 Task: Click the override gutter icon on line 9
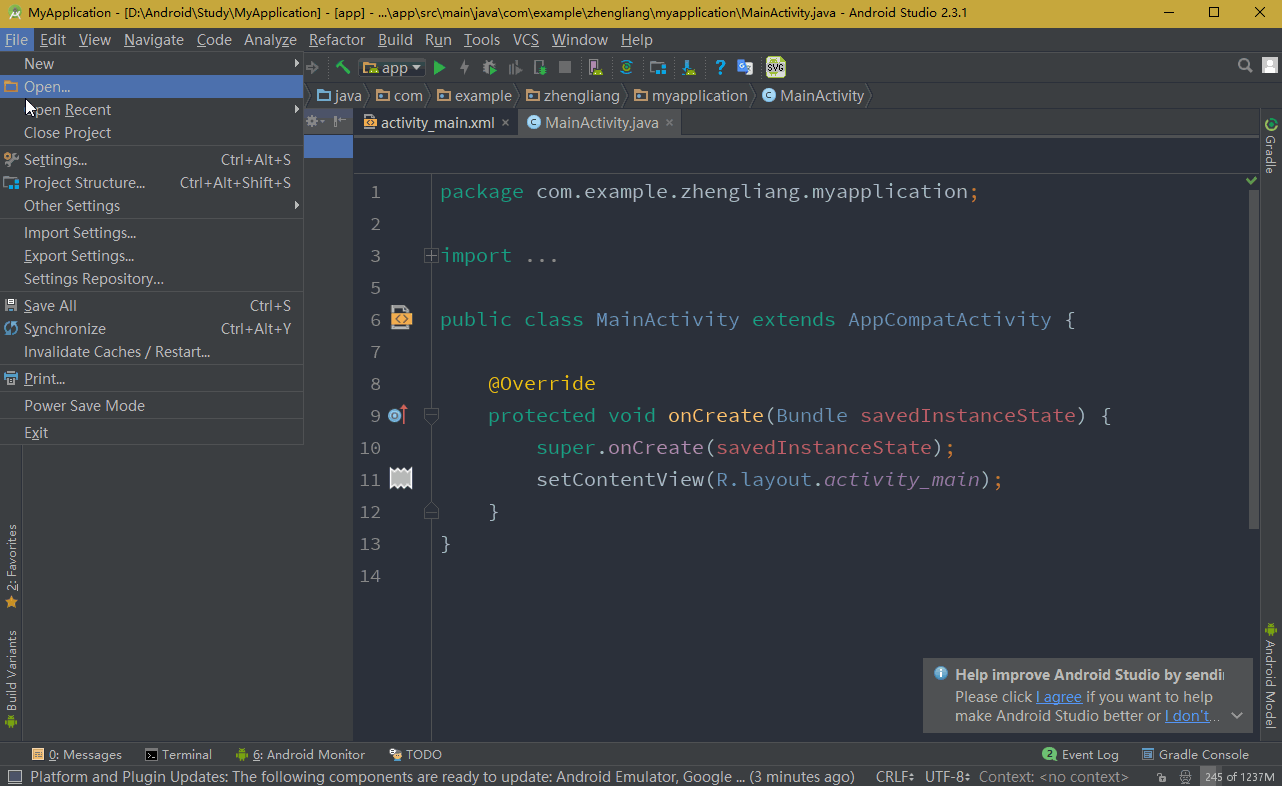coord(398,415)
